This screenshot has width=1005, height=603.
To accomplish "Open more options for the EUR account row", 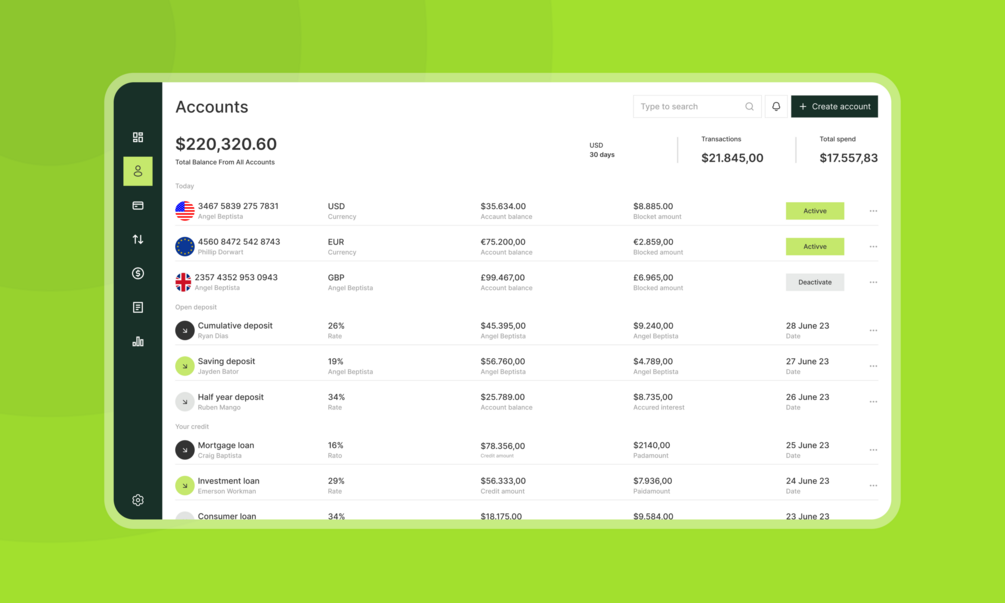I will tap(873, 247).
